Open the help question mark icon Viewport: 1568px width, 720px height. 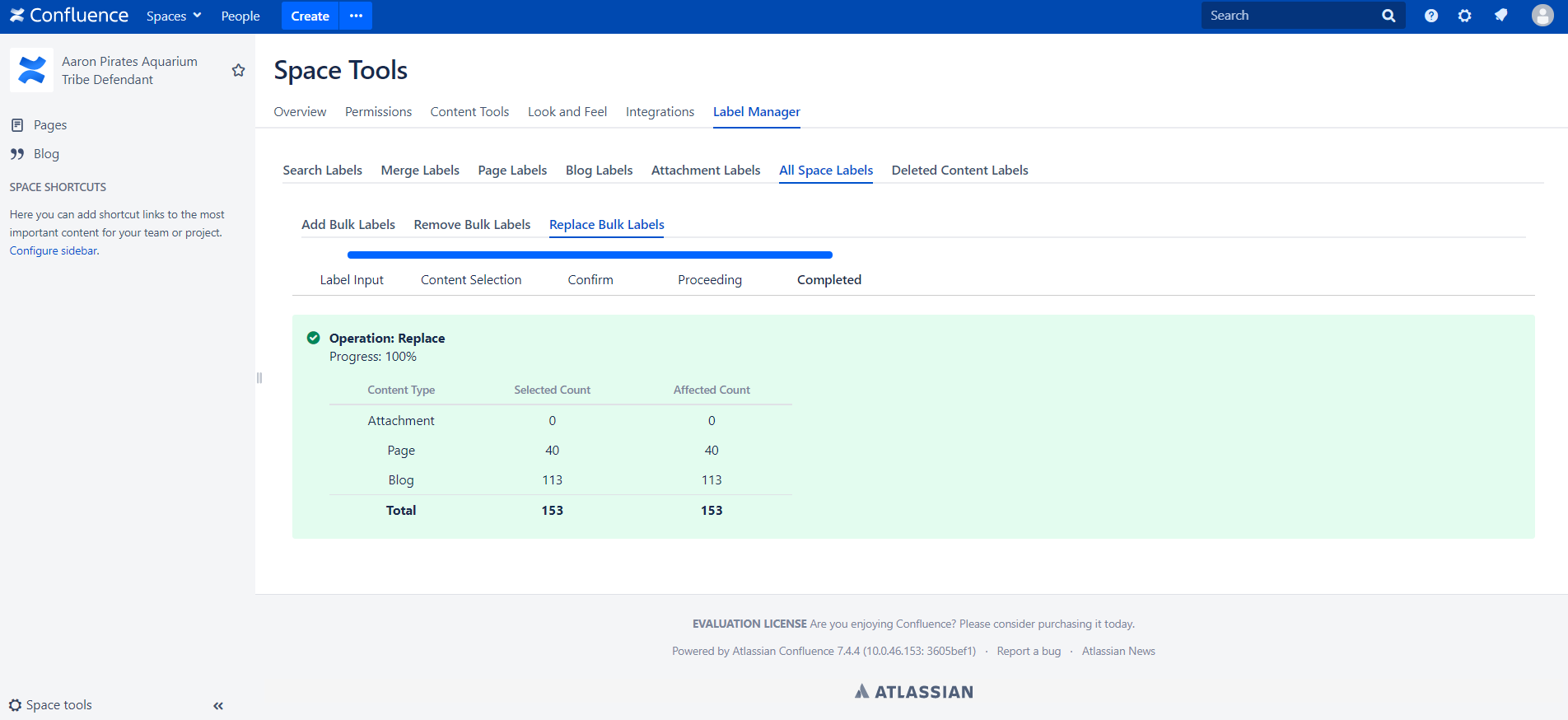(x=1431, y=16)
